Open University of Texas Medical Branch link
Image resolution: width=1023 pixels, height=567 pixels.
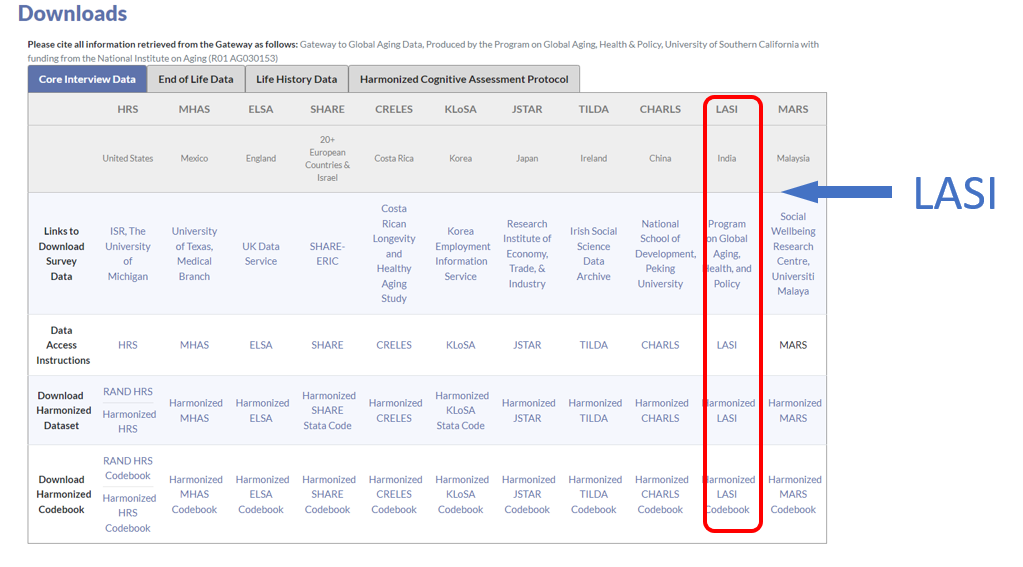pos(194,254)
